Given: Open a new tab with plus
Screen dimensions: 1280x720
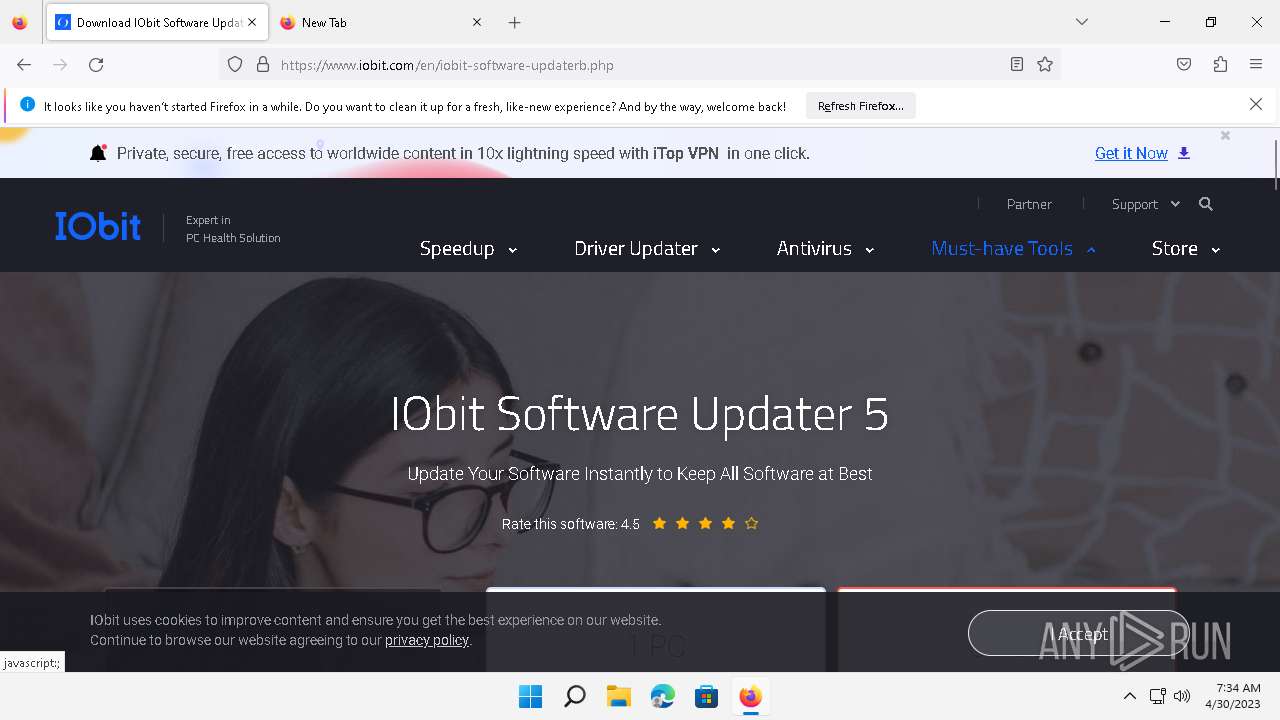Looking at the screenshot, I should pos(514,22).
